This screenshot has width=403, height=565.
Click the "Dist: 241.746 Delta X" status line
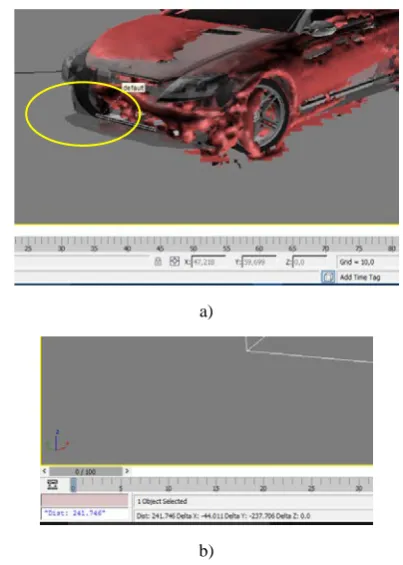pyautogui.click(x=223, y=516)
